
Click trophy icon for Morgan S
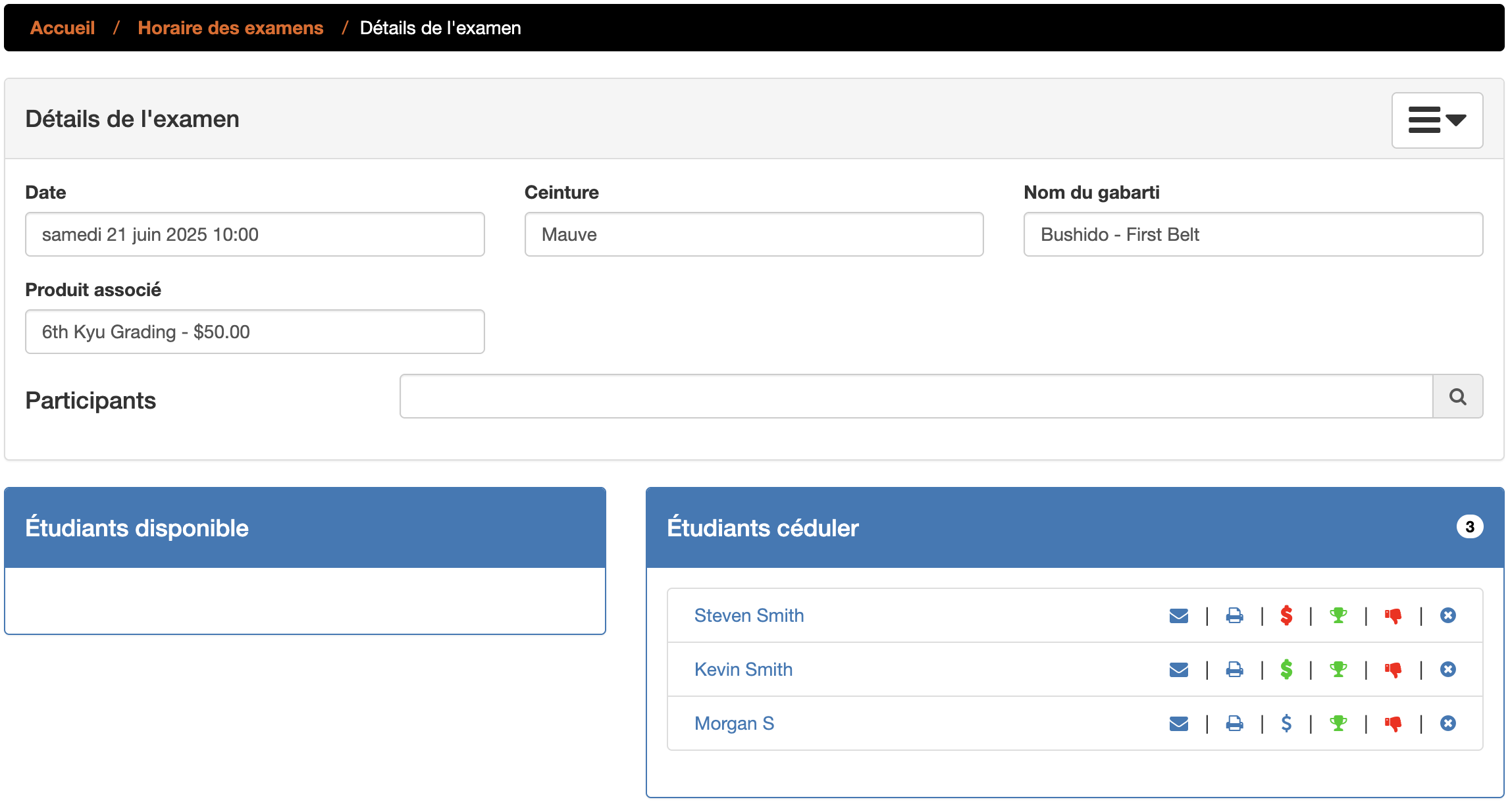1338,723
